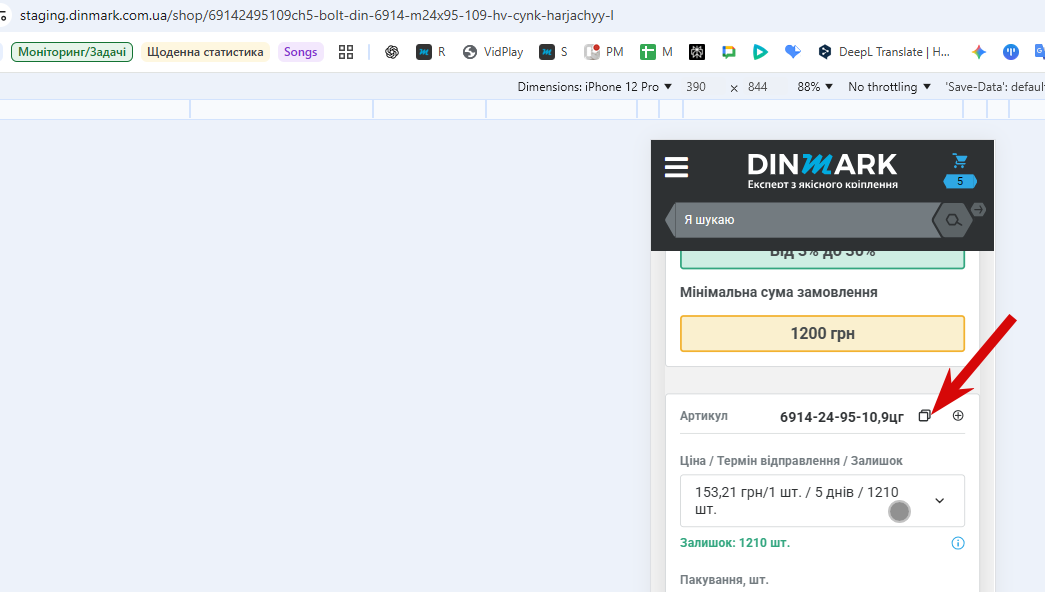This screenshot has width=1045, height=592.
Task: Open the DeepL Translate bookmark
Action: [x=884, y=52]
